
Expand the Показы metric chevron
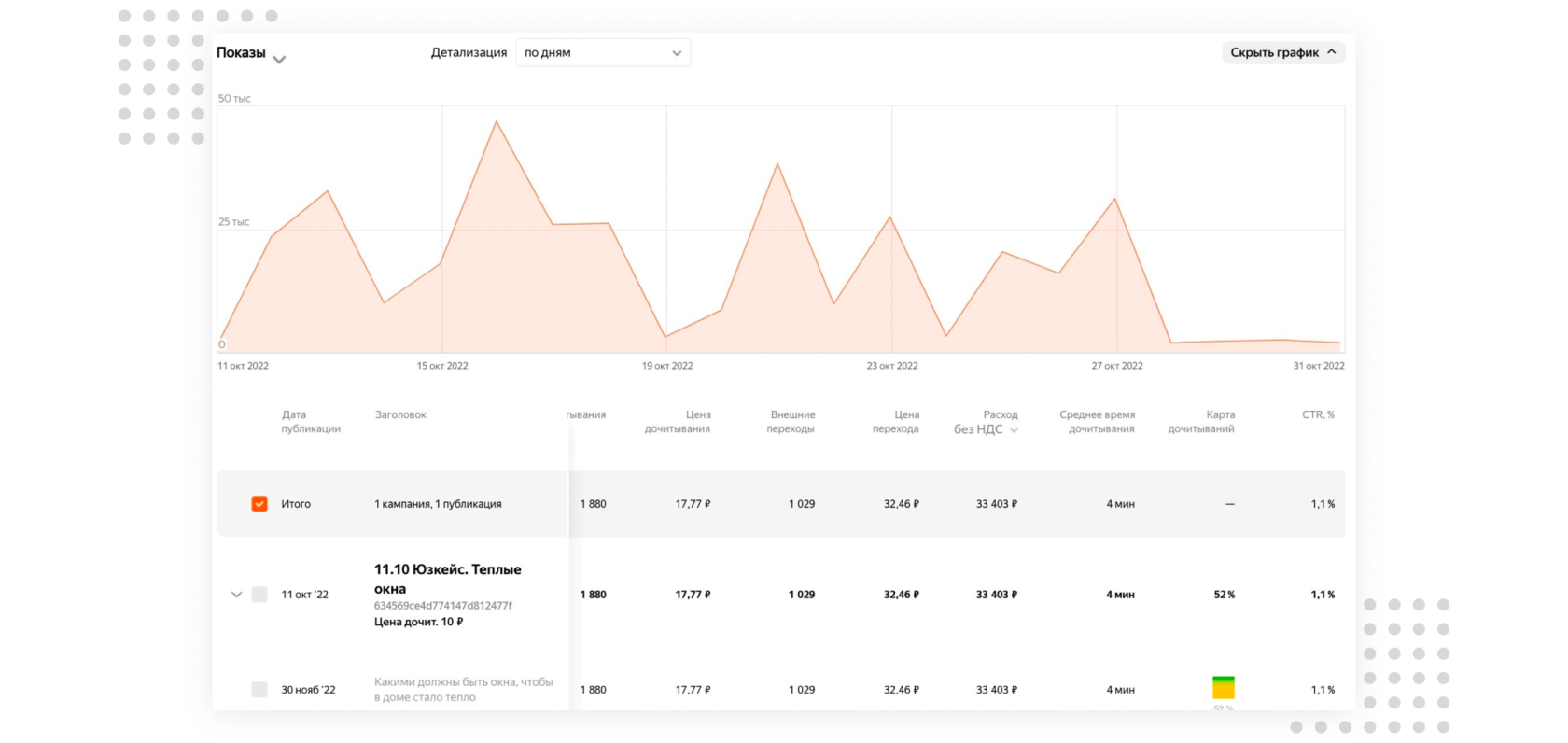pyautogui.click(x=279, y=60)
